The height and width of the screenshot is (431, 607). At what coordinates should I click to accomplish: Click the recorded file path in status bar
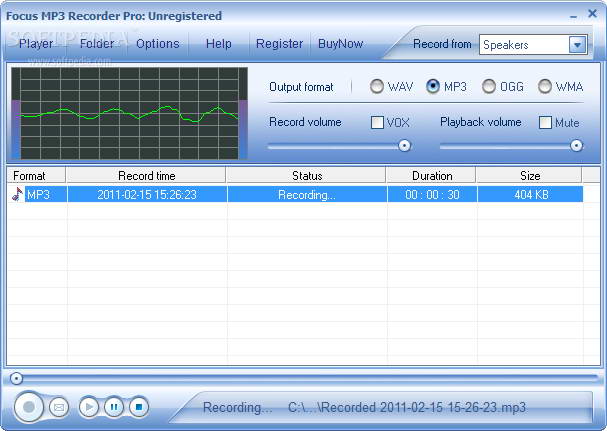(407, 407)
